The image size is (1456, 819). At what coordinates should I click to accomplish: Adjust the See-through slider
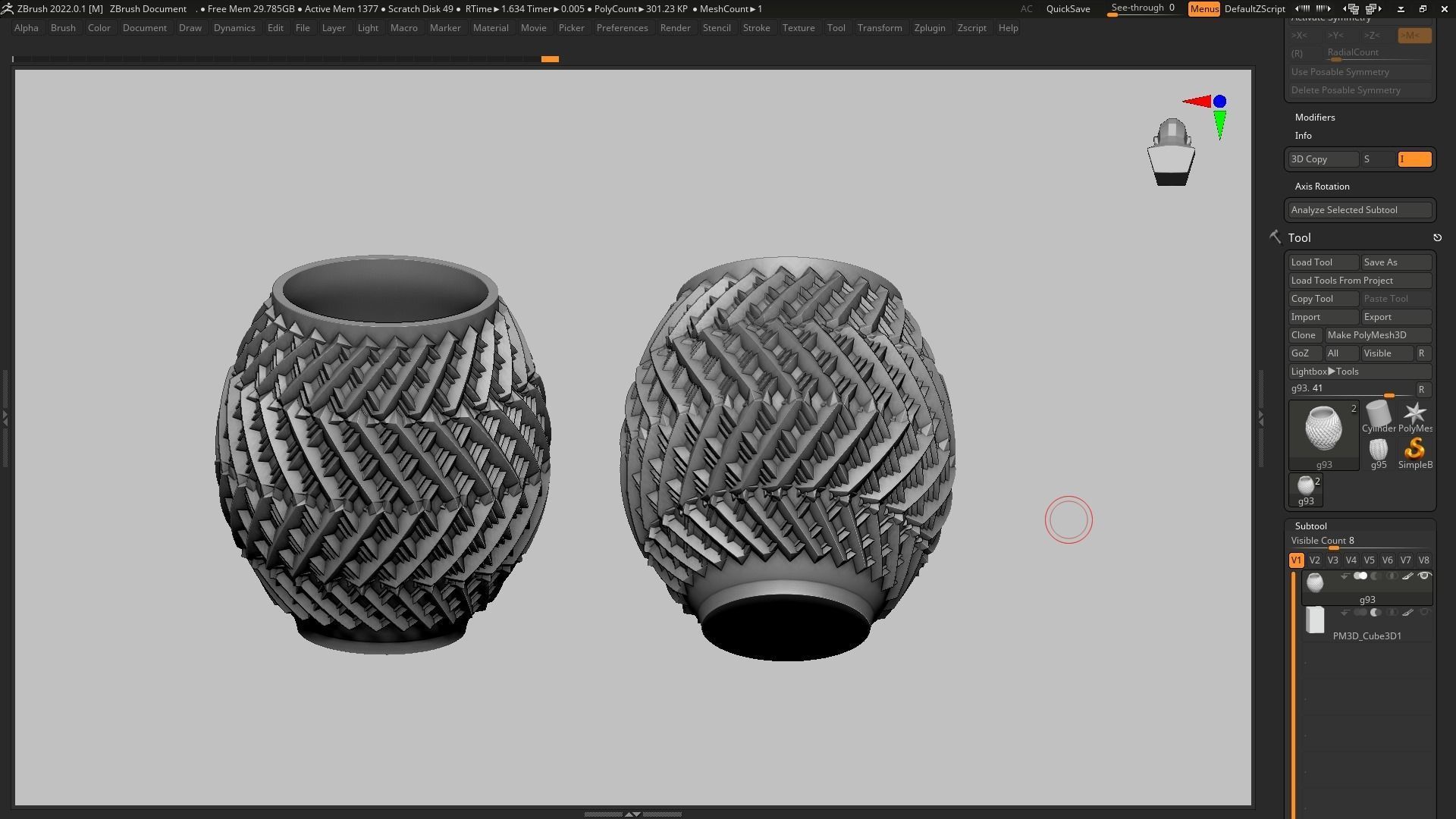(1144, 9)
